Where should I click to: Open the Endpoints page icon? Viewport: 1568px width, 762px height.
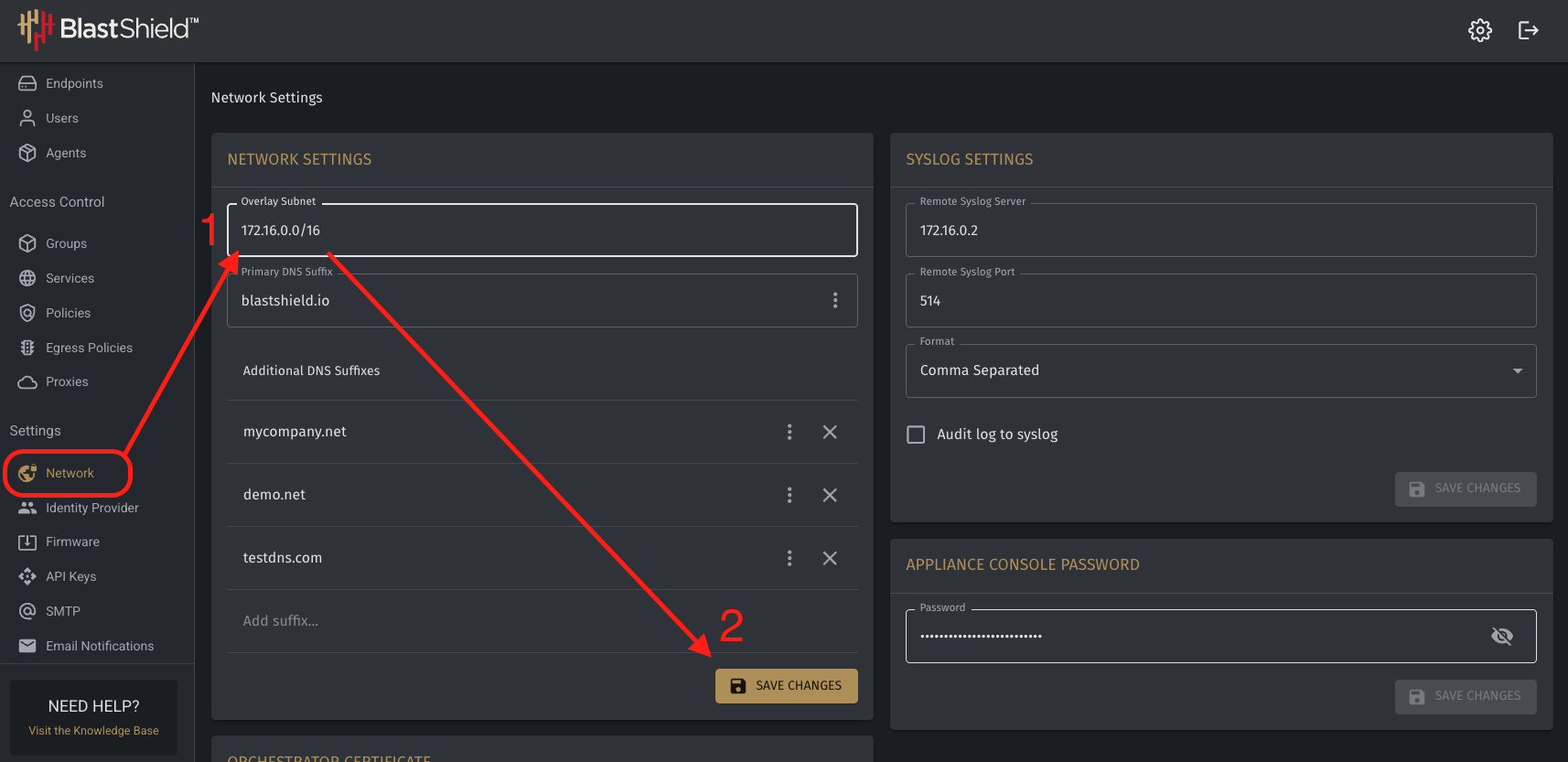click(27, 83)
